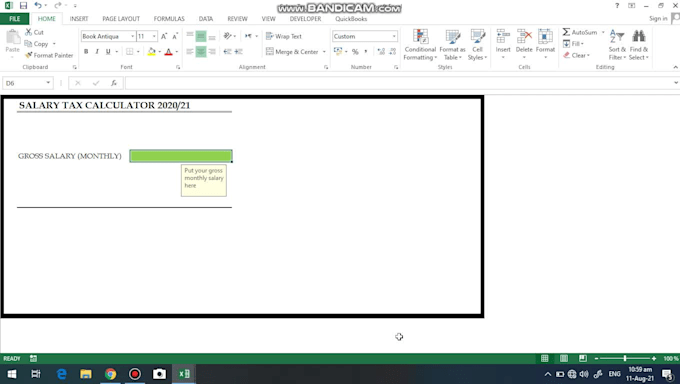680x384 pixels.
Task: Switch to DATA tab
Action: click(206, 19)
